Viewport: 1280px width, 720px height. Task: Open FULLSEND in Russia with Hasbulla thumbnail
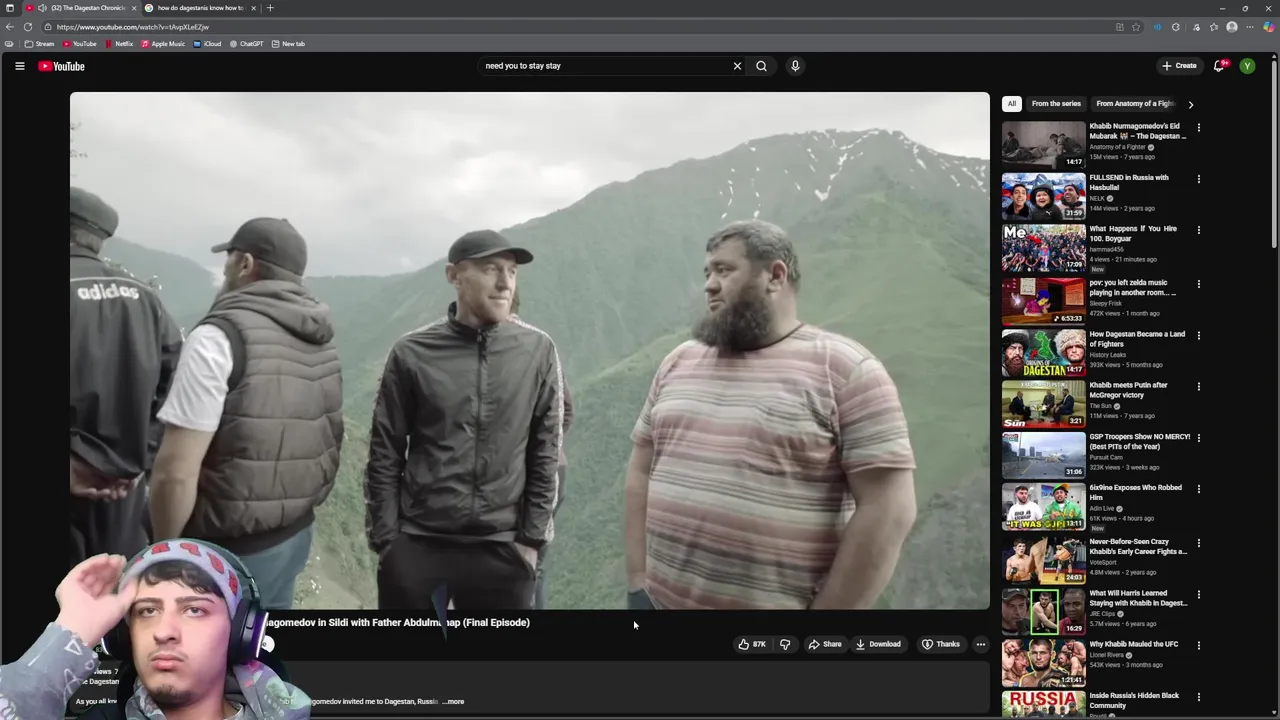[x=1043, y=196]
